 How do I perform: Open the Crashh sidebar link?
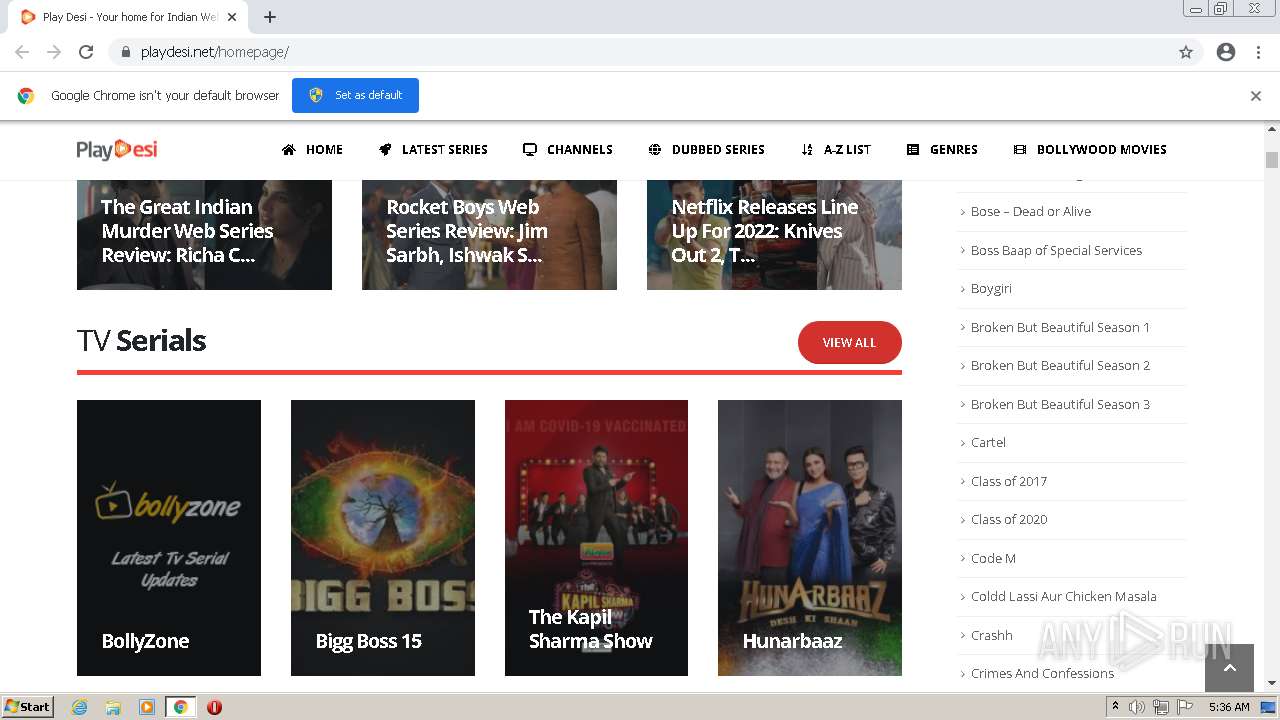point(991,635)
